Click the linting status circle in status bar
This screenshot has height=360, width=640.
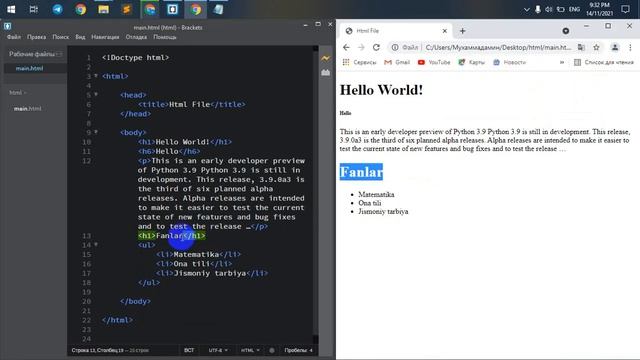pos(272,350)
